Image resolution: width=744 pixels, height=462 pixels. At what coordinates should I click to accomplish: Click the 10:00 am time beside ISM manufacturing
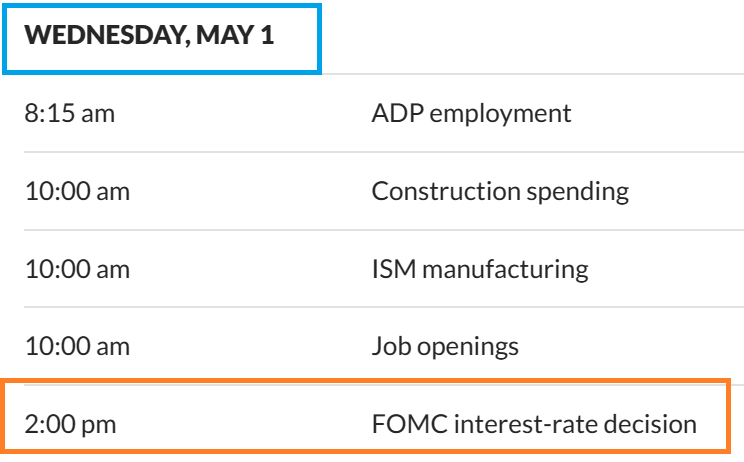(77, 269)
